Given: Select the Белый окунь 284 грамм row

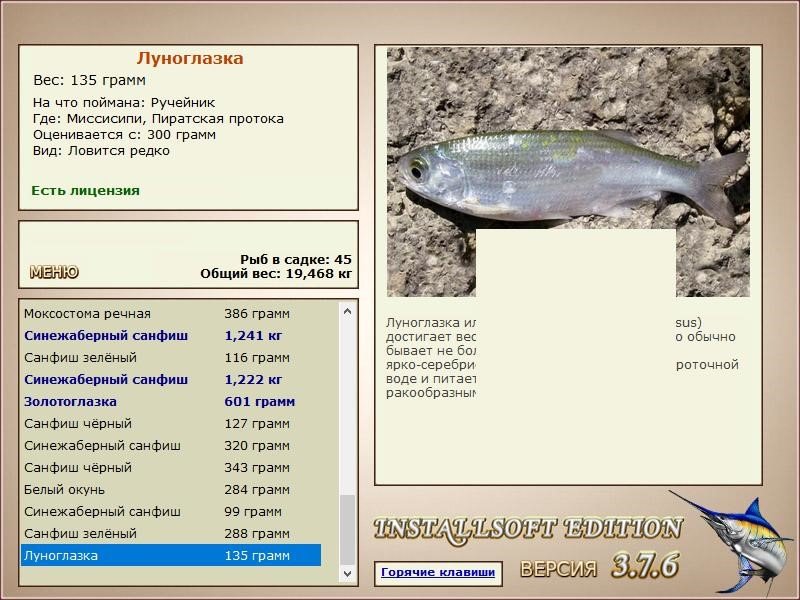Looking at the screenshot, I should click(171, 489).
